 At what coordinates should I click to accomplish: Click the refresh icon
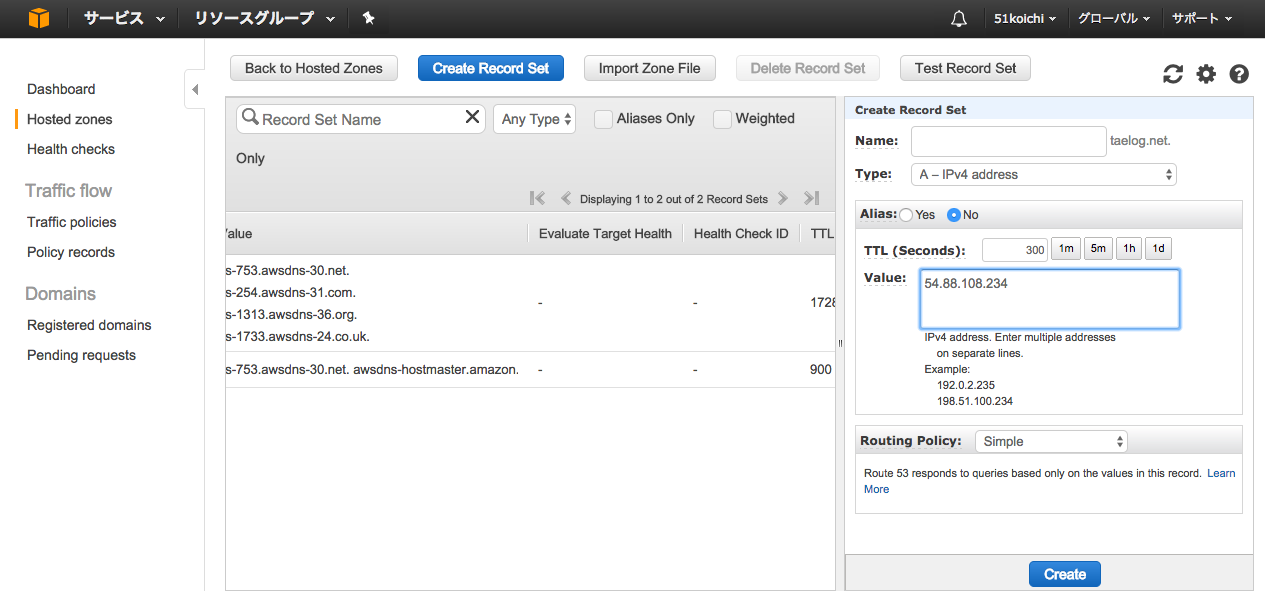[1173, 74]
